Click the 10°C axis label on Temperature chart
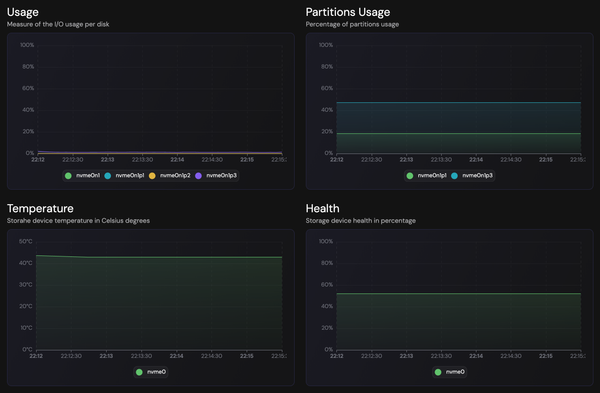Viewport: 600px width, 393px height. point(26,328)
